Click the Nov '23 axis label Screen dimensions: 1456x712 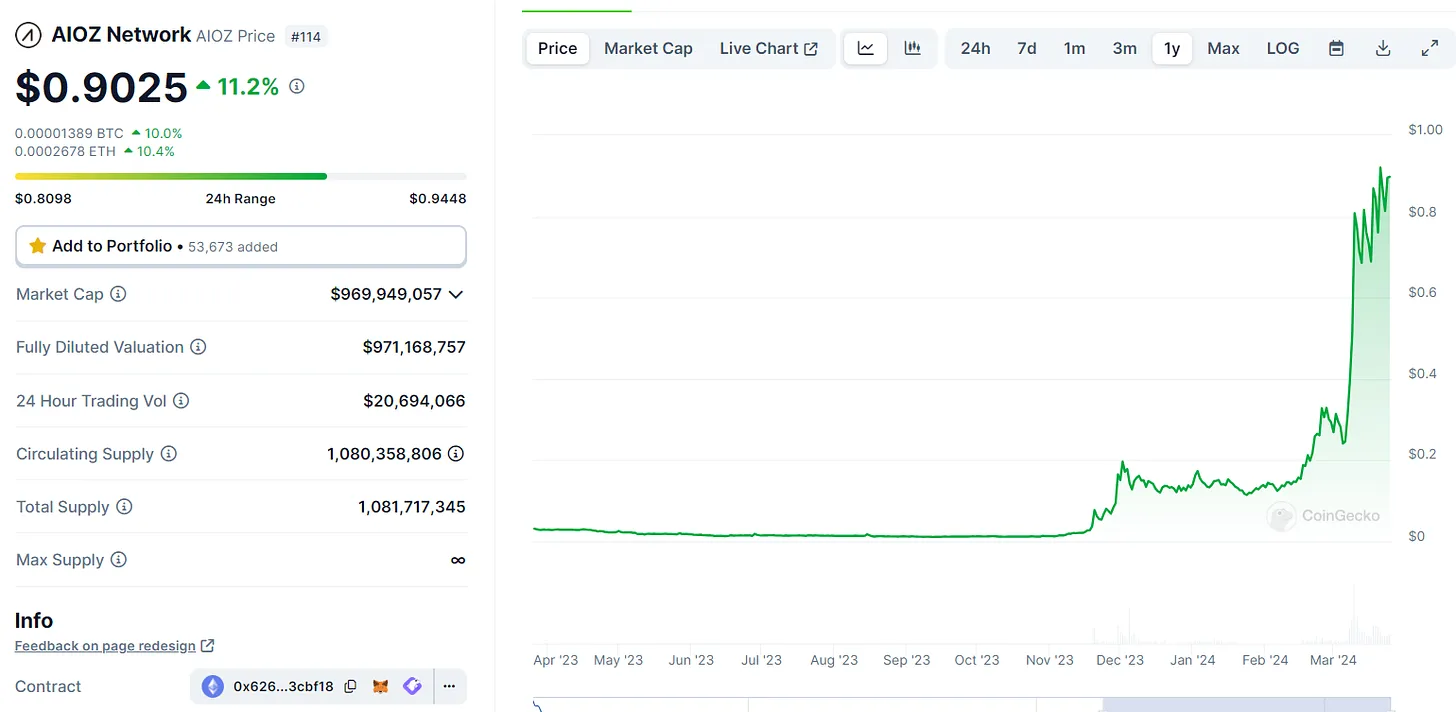point(1049,660)
